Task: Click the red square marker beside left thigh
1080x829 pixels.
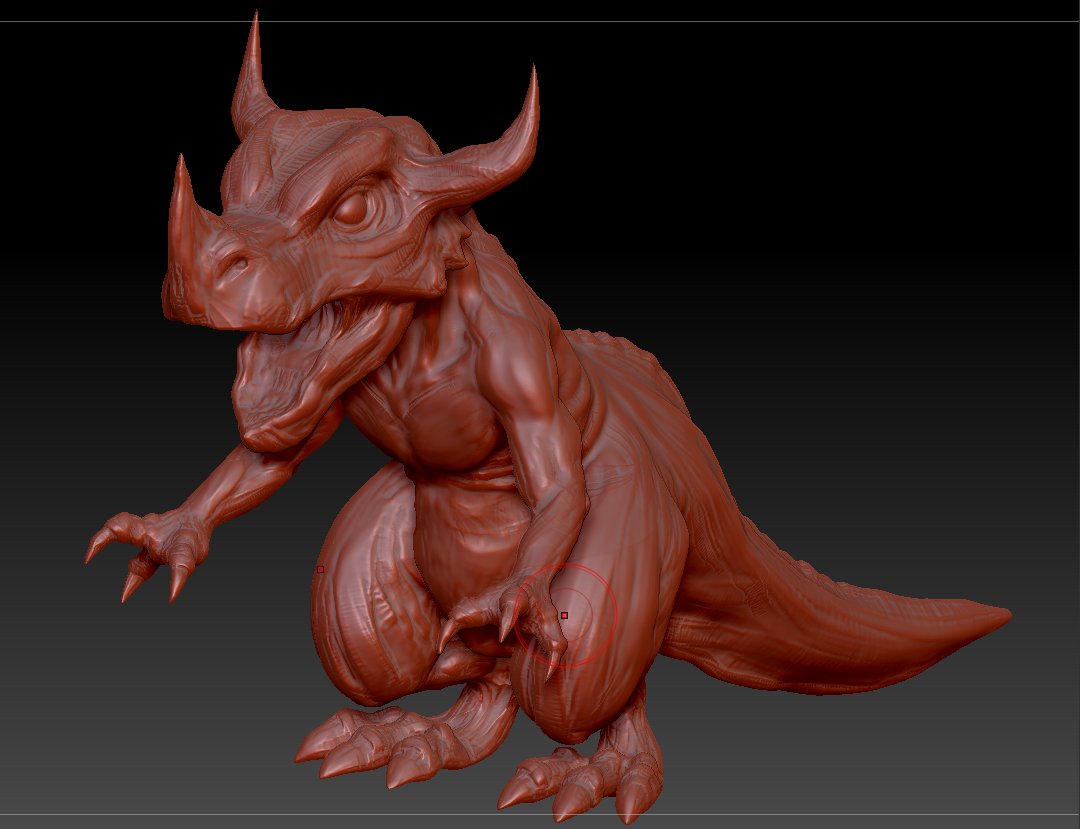Action: tap(320, 569)
